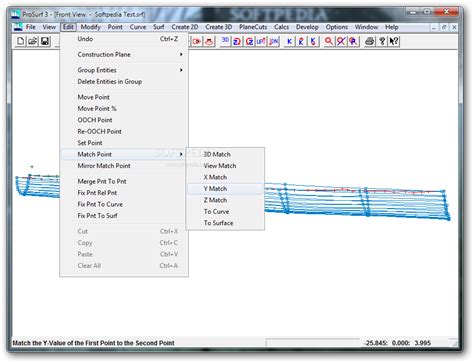Select To Surface in submenu

tap(225, 223)
